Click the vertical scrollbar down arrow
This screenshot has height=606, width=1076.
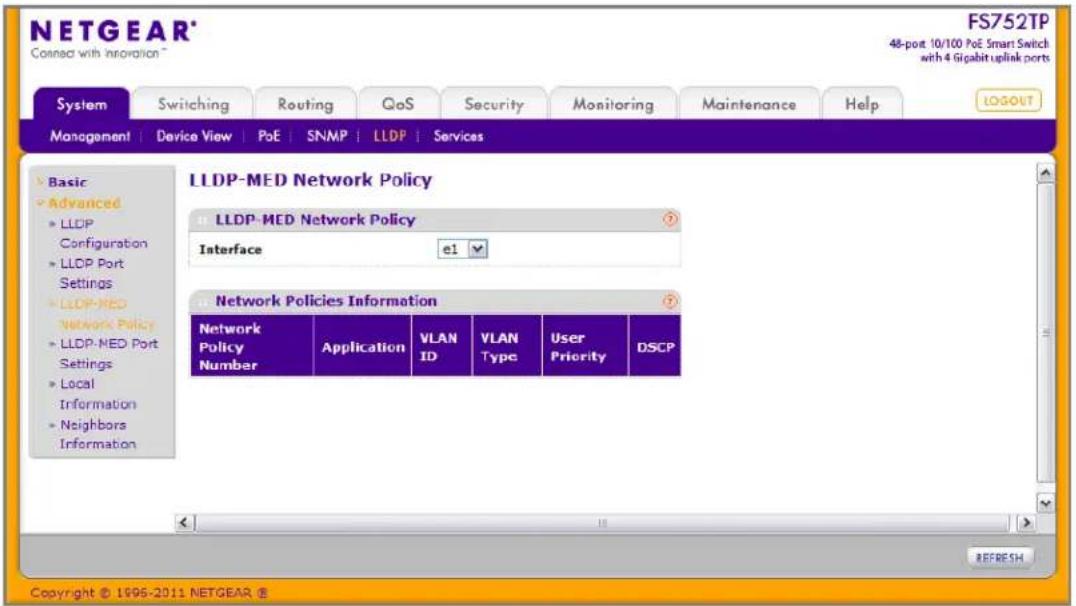1045,503
